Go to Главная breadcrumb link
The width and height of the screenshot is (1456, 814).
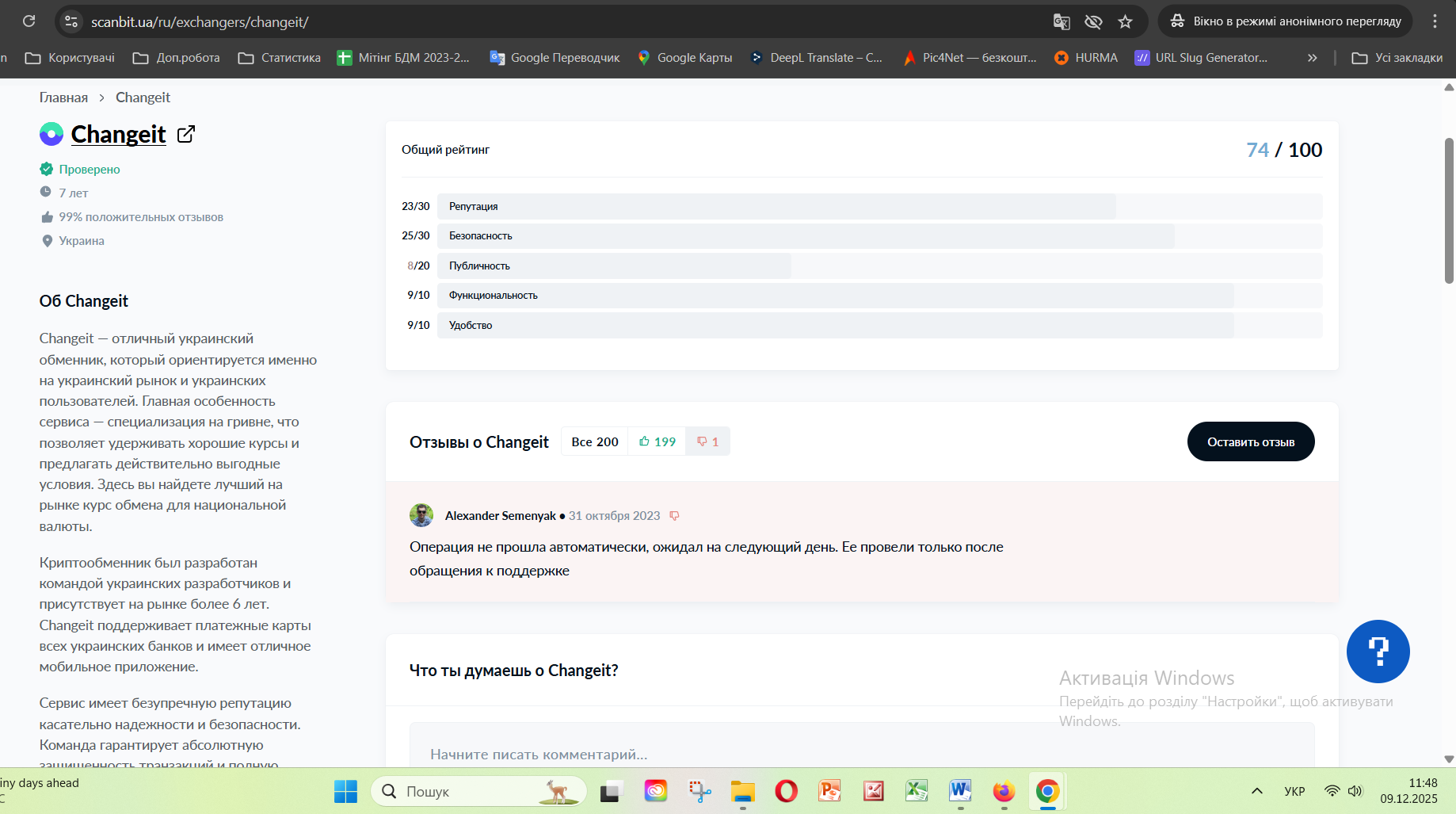tap(63, 97)
